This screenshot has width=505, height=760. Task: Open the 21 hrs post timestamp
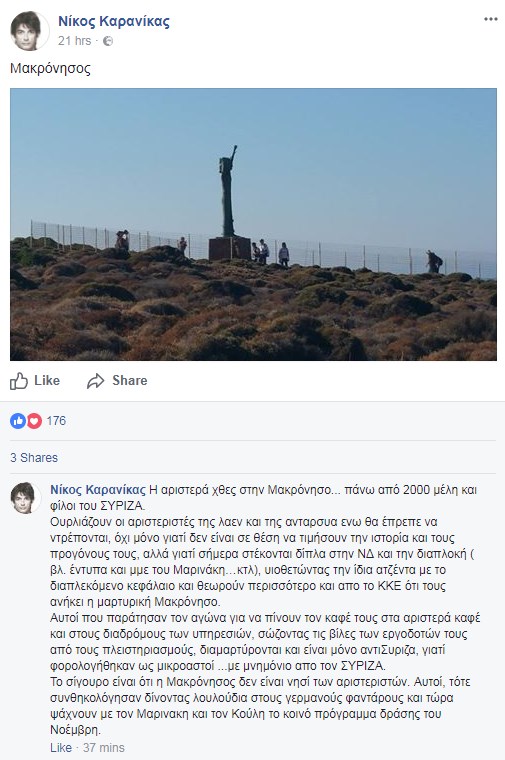pyautogui.click(x=75, y=41)
